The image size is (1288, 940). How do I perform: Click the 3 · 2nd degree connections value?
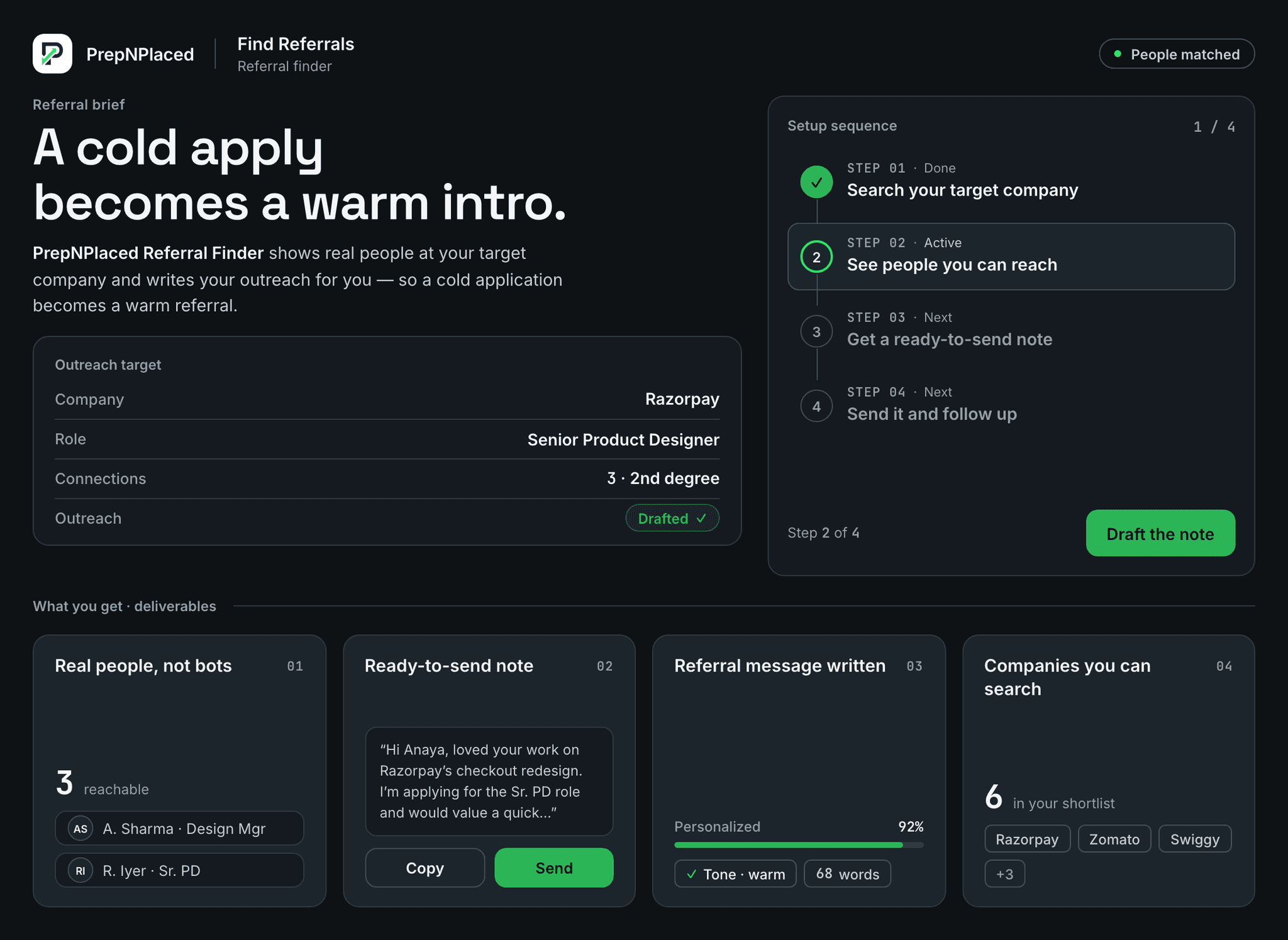pyautogui.click(x=663, y=478)
